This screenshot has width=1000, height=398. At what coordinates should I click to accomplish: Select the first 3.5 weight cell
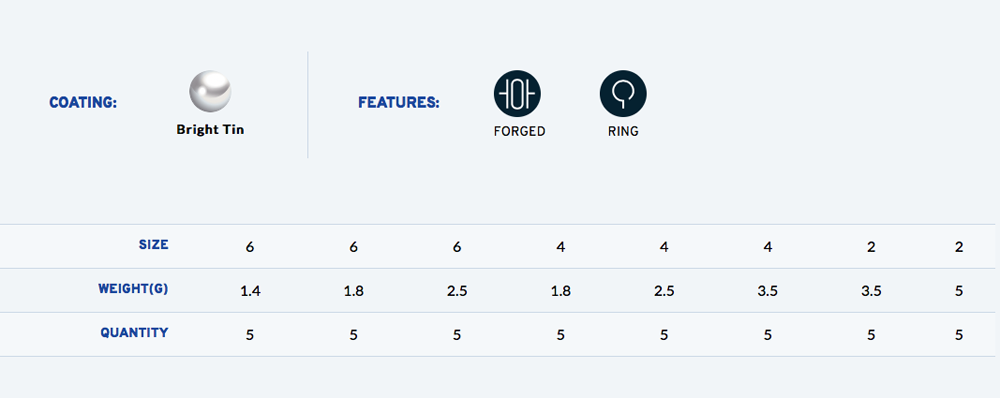(768, 291)
